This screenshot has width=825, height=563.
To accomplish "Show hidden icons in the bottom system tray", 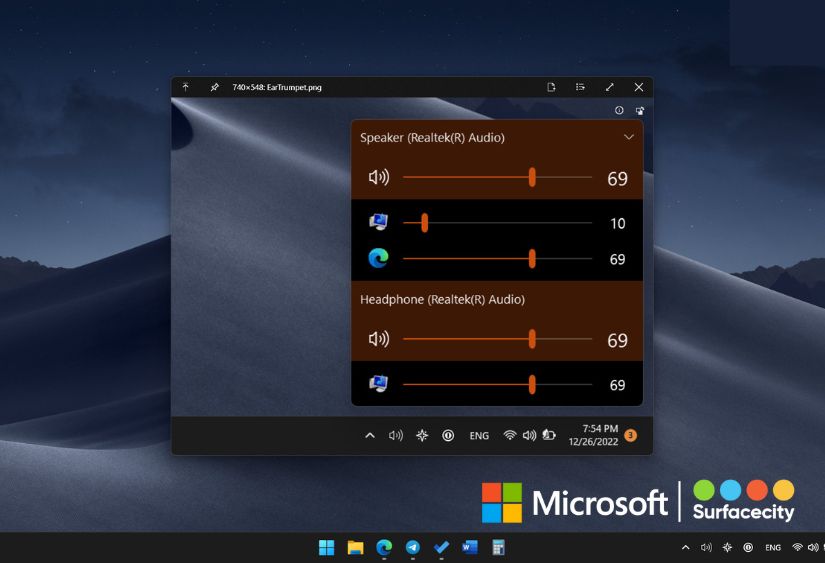I will click(685, 548).
